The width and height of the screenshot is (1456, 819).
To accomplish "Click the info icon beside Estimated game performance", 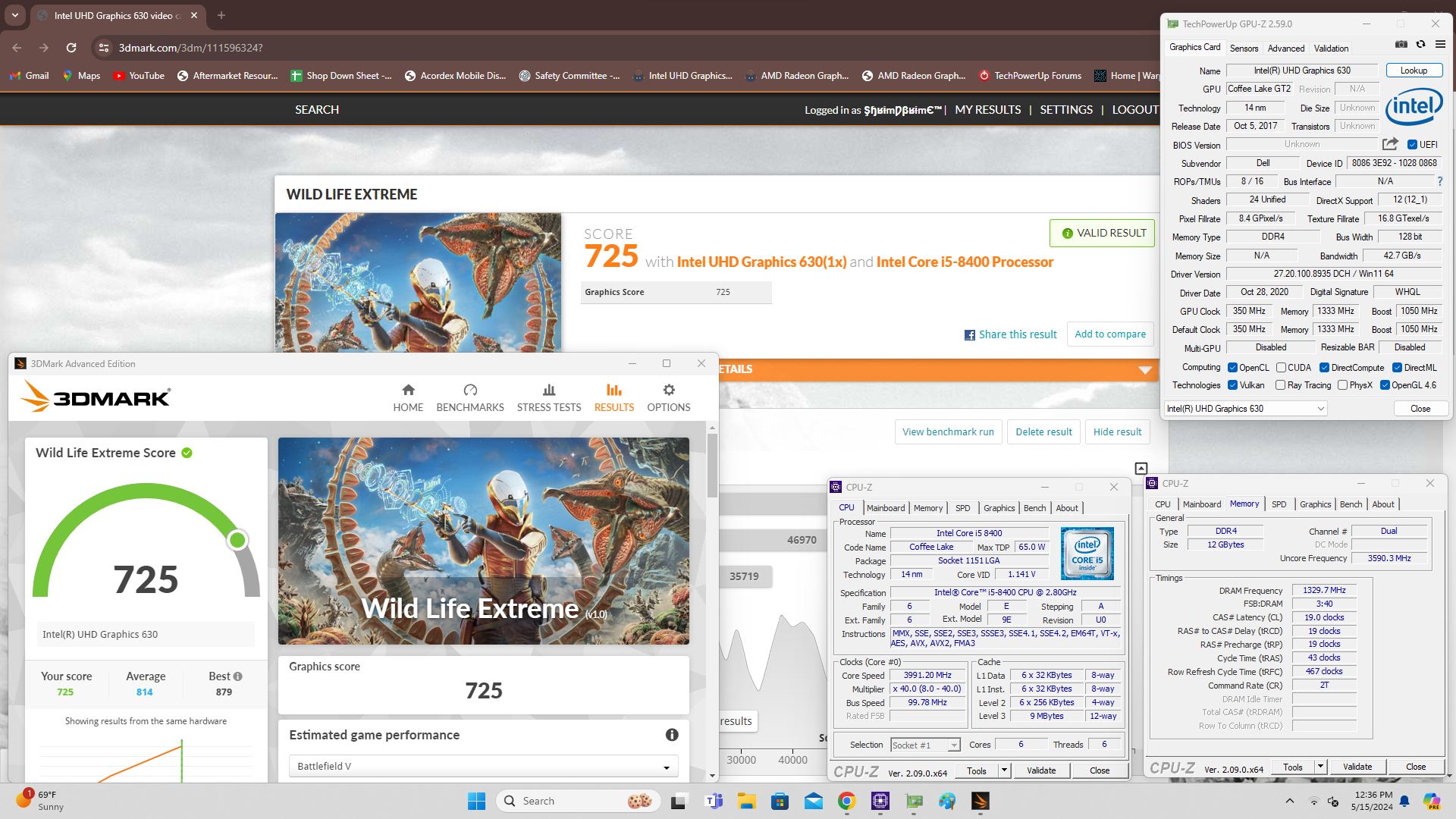I will point(672,735).
